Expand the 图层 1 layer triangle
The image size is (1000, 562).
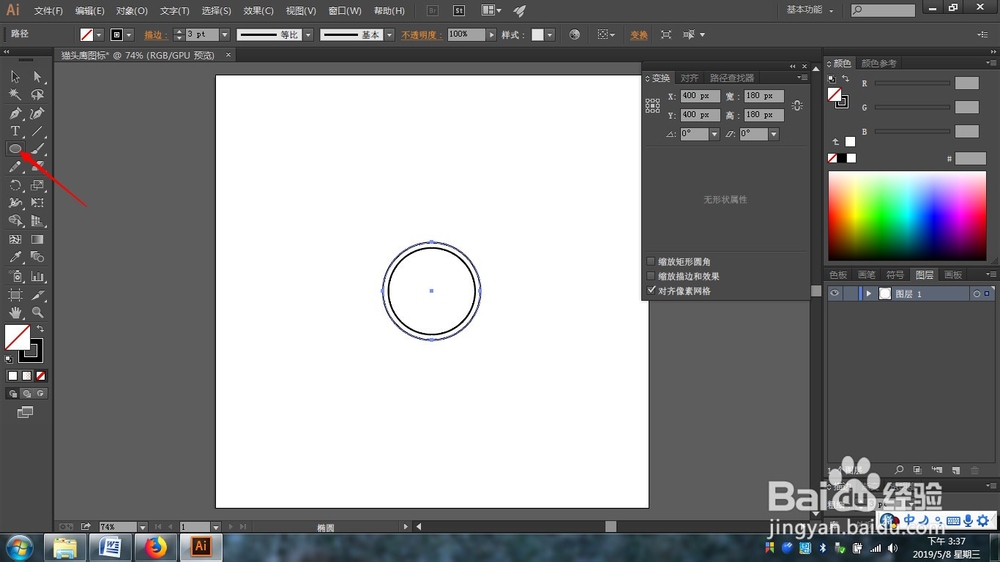coord(868,293)
